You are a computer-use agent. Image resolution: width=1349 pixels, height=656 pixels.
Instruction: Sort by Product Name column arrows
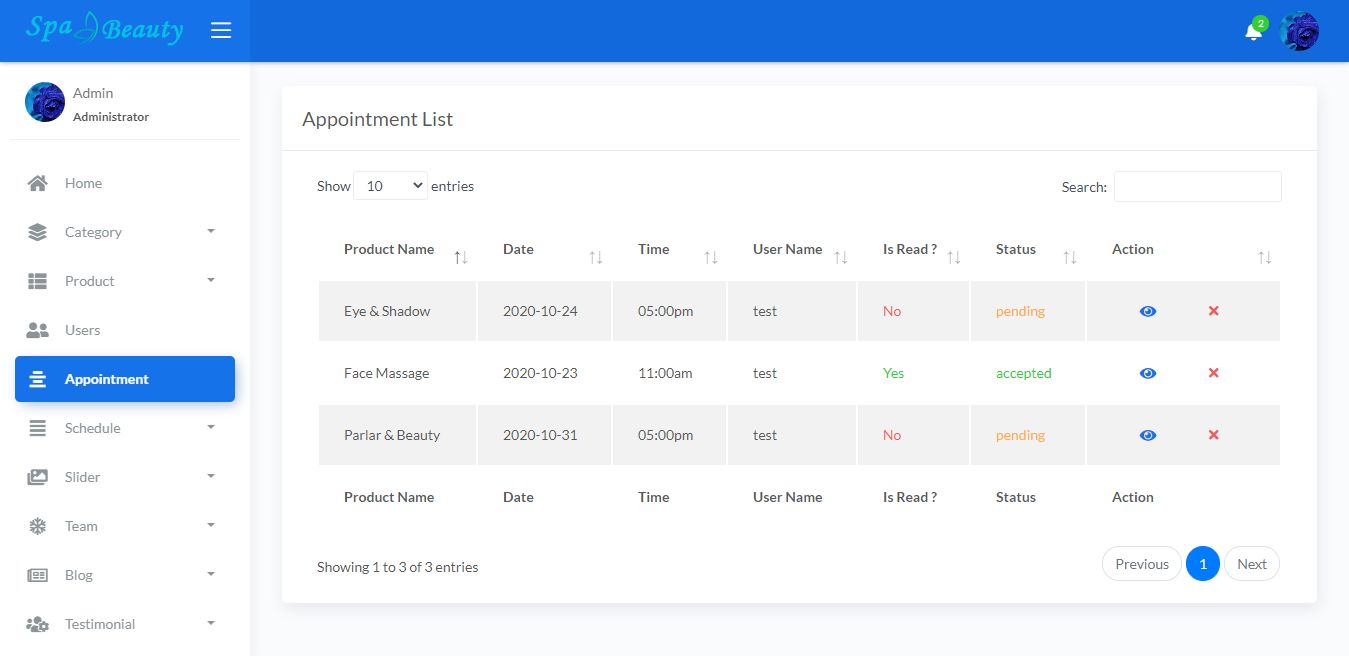460,257
